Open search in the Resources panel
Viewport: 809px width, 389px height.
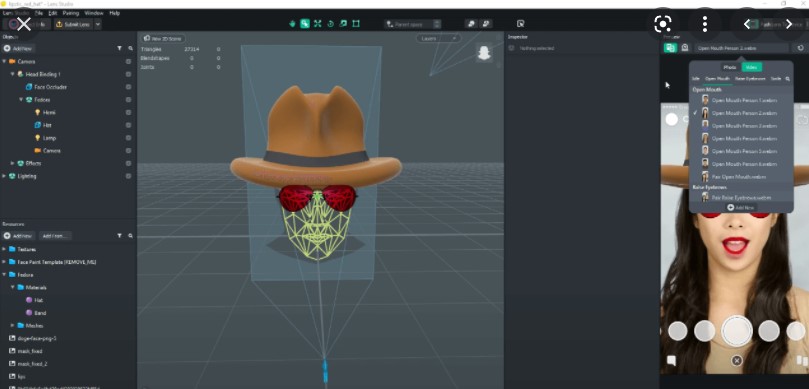(131, 235)
